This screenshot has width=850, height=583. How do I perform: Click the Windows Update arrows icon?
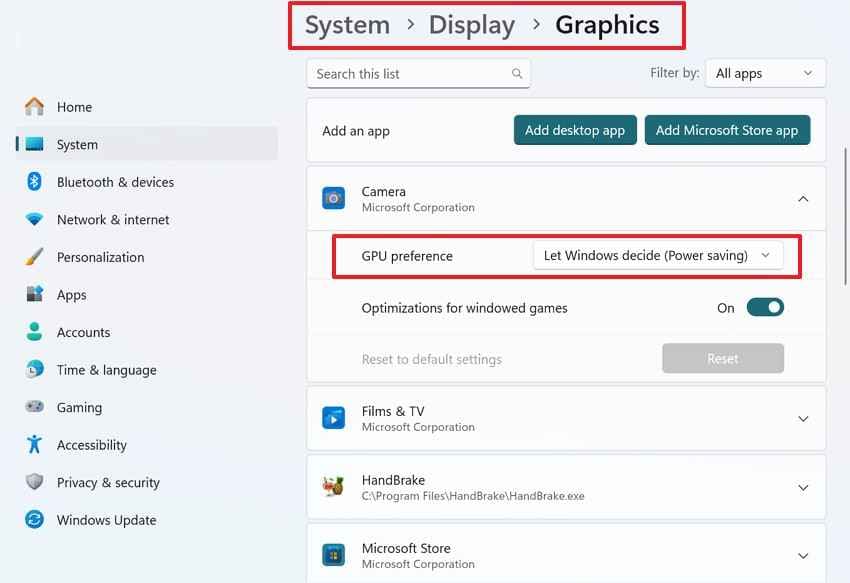coord(34,520)
